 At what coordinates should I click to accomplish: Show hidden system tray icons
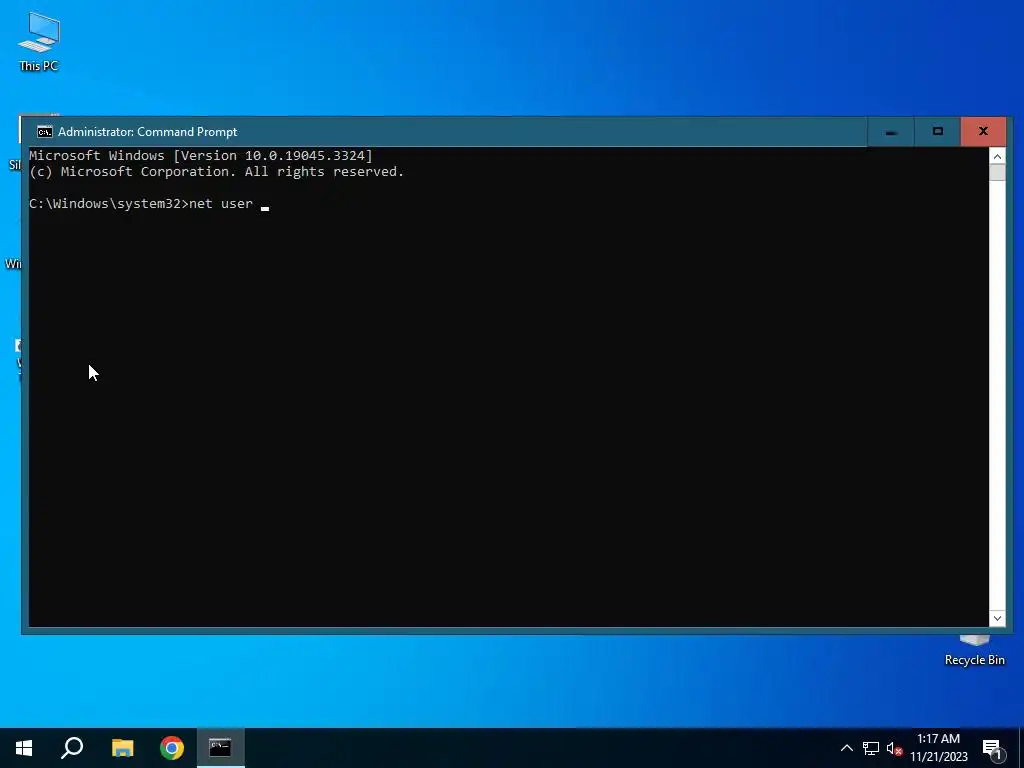(x=846, y=748)
